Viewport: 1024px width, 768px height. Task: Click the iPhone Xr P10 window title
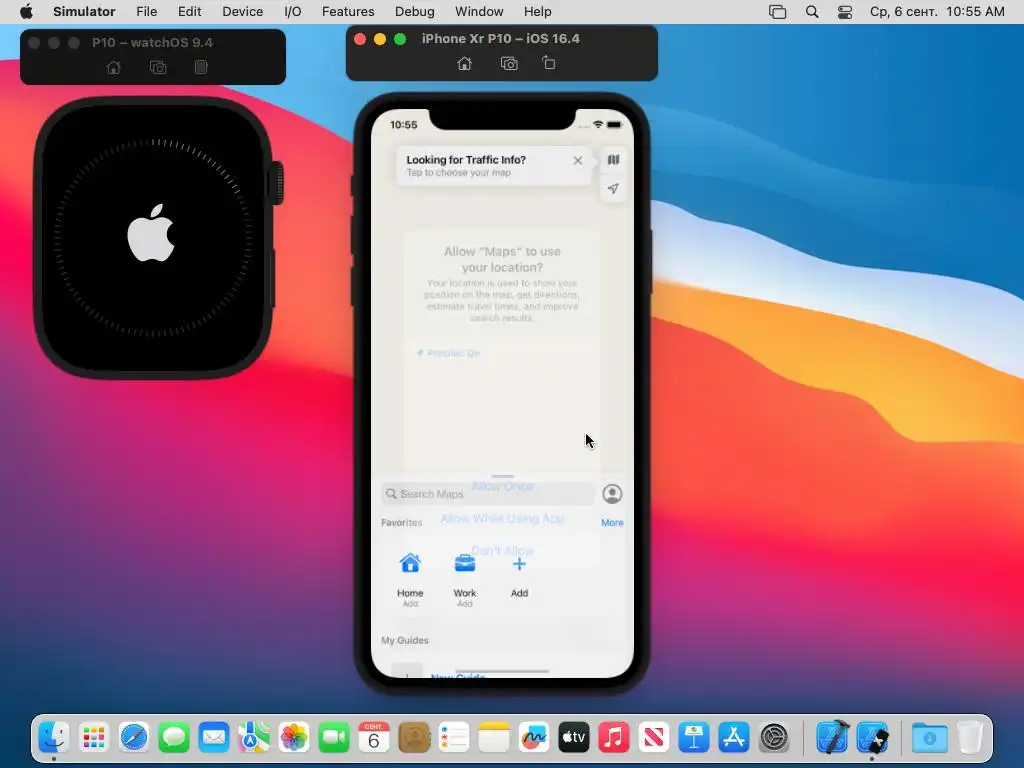point(500,39)
